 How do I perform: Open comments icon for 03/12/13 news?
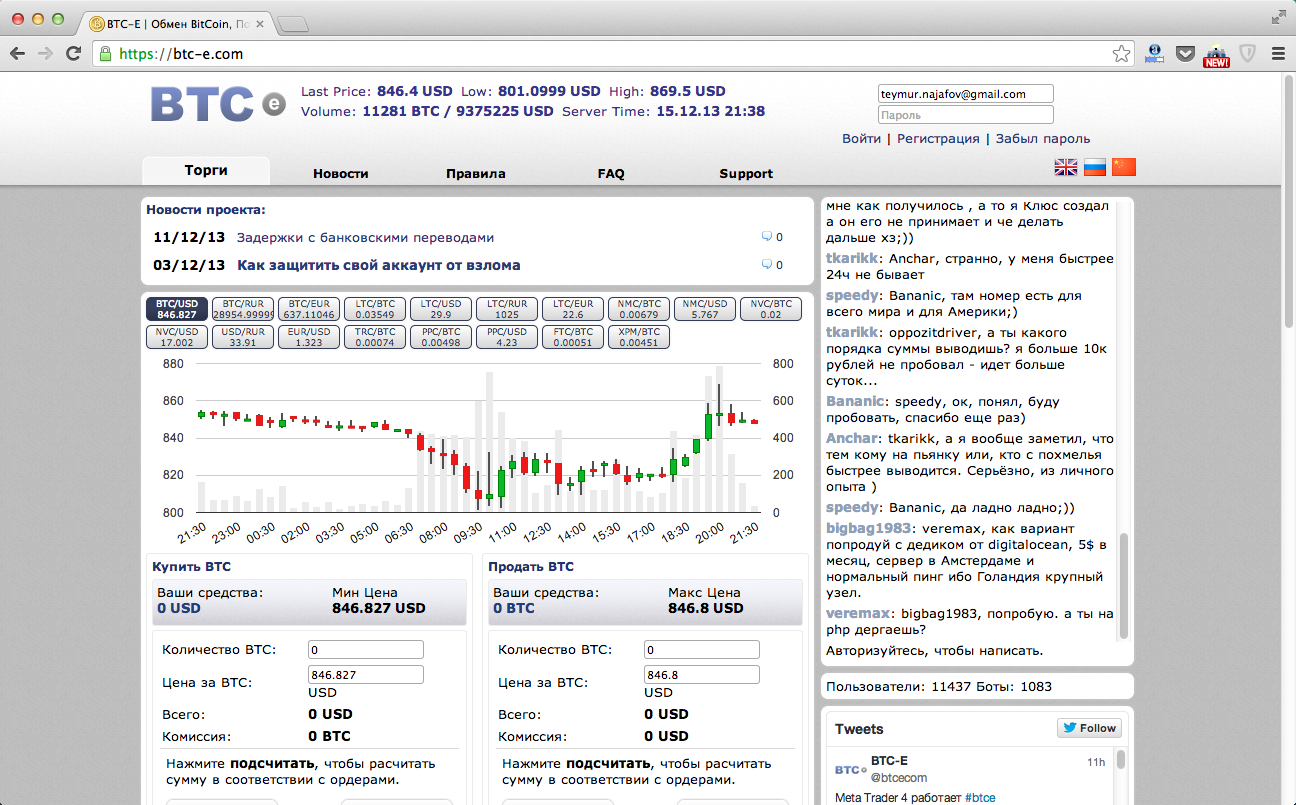pos(767,265)
